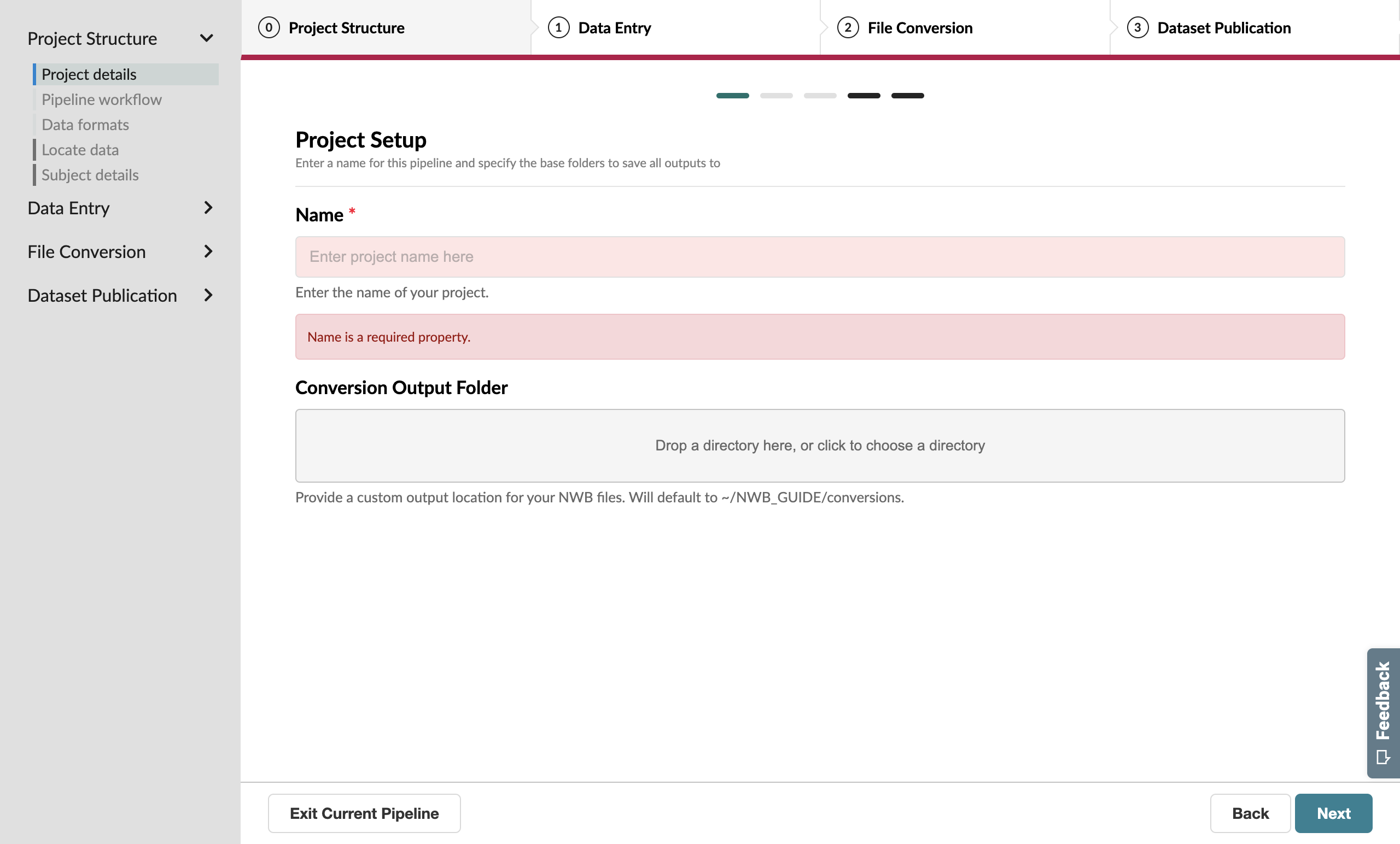Viewport: 1400px width, 844px height.
Task: Open Subject details sidebar item
Action: pos(126,175)
